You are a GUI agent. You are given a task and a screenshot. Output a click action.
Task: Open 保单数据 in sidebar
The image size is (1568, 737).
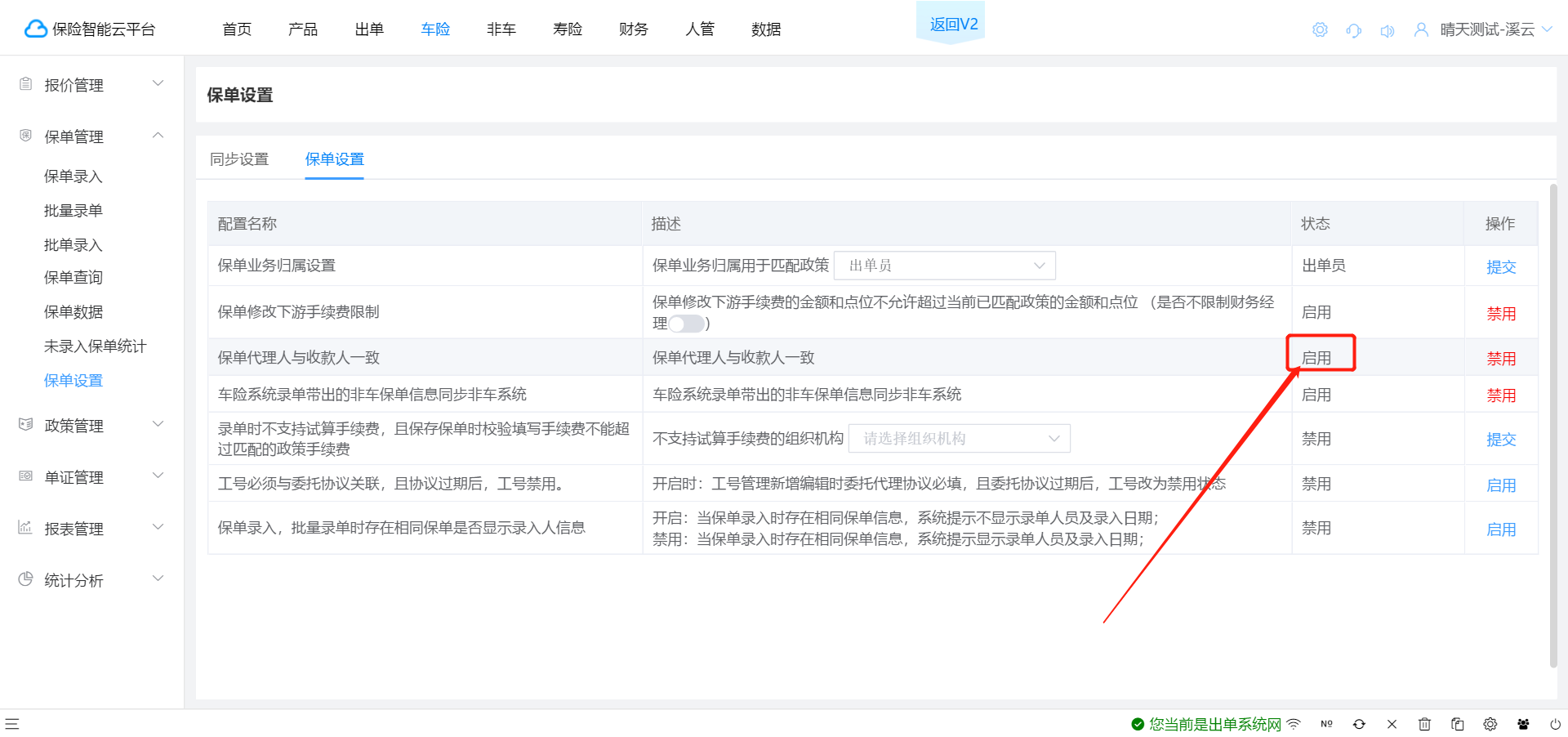(73, 312)
